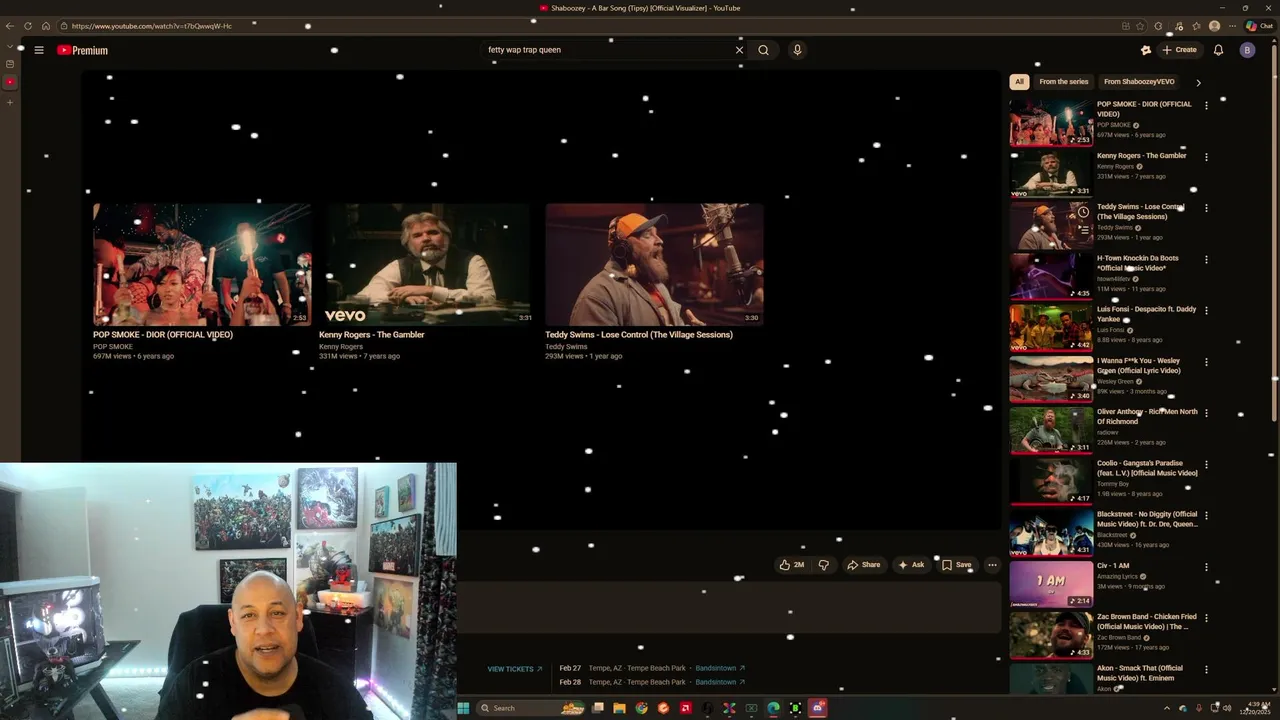Click the magnifier search button
This screenshot has width=1280, height=720.
pos(763,50)
